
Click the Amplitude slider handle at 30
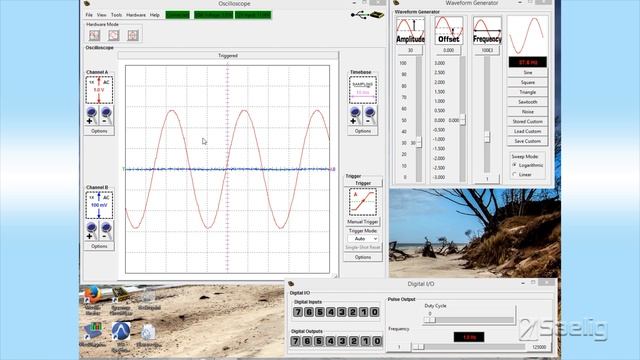[x=419, y=142]
